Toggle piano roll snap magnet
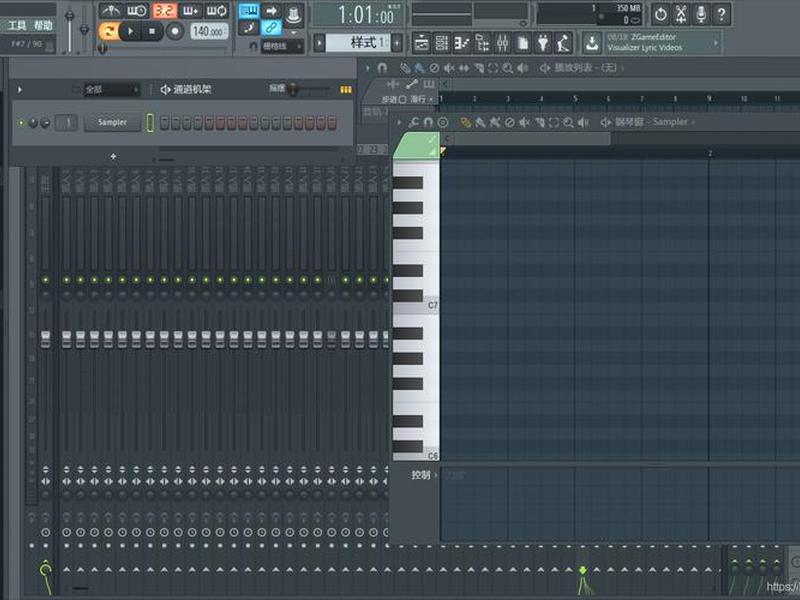 click(x=428, y=122)
